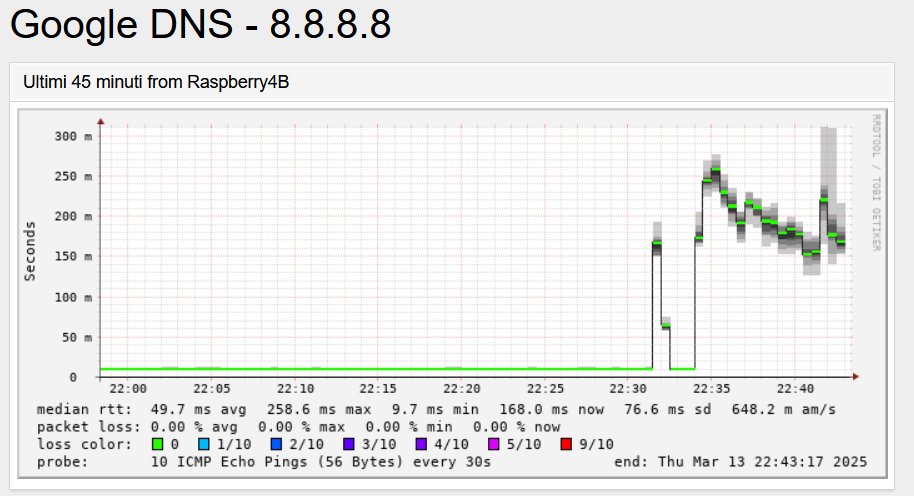Click the 22:10 time axis label

click(x=296, y=389)
